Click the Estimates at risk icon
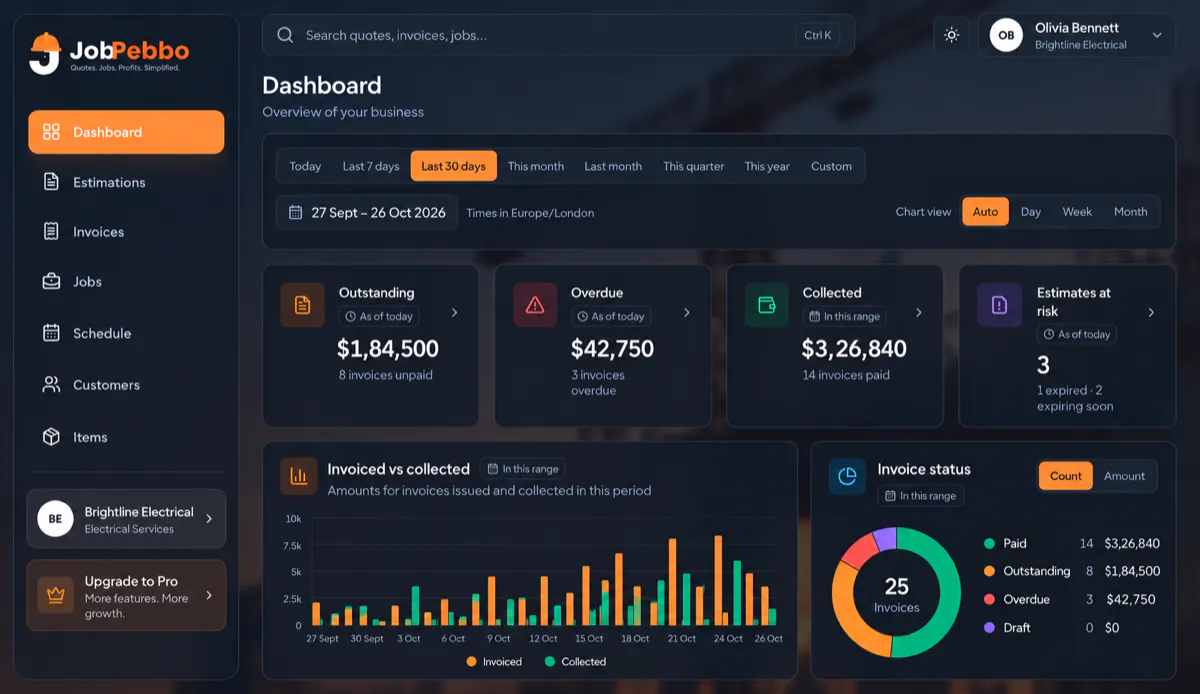Viewport: 1200px width, 694px height. [999, 305]
